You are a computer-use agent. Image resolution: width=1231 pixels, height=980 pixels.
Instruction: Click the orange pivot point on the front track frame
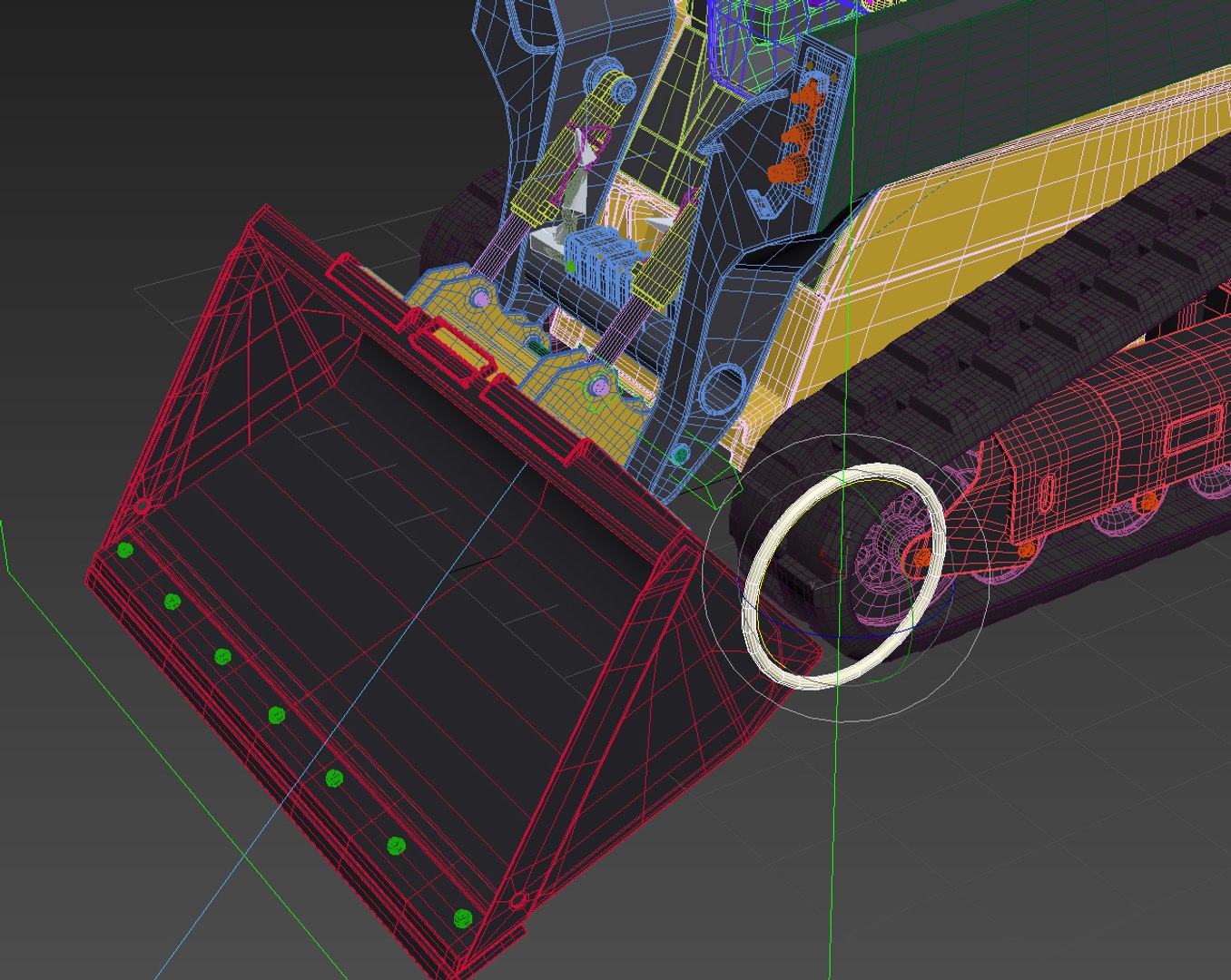pyautogui.click(x=922, y=557)
